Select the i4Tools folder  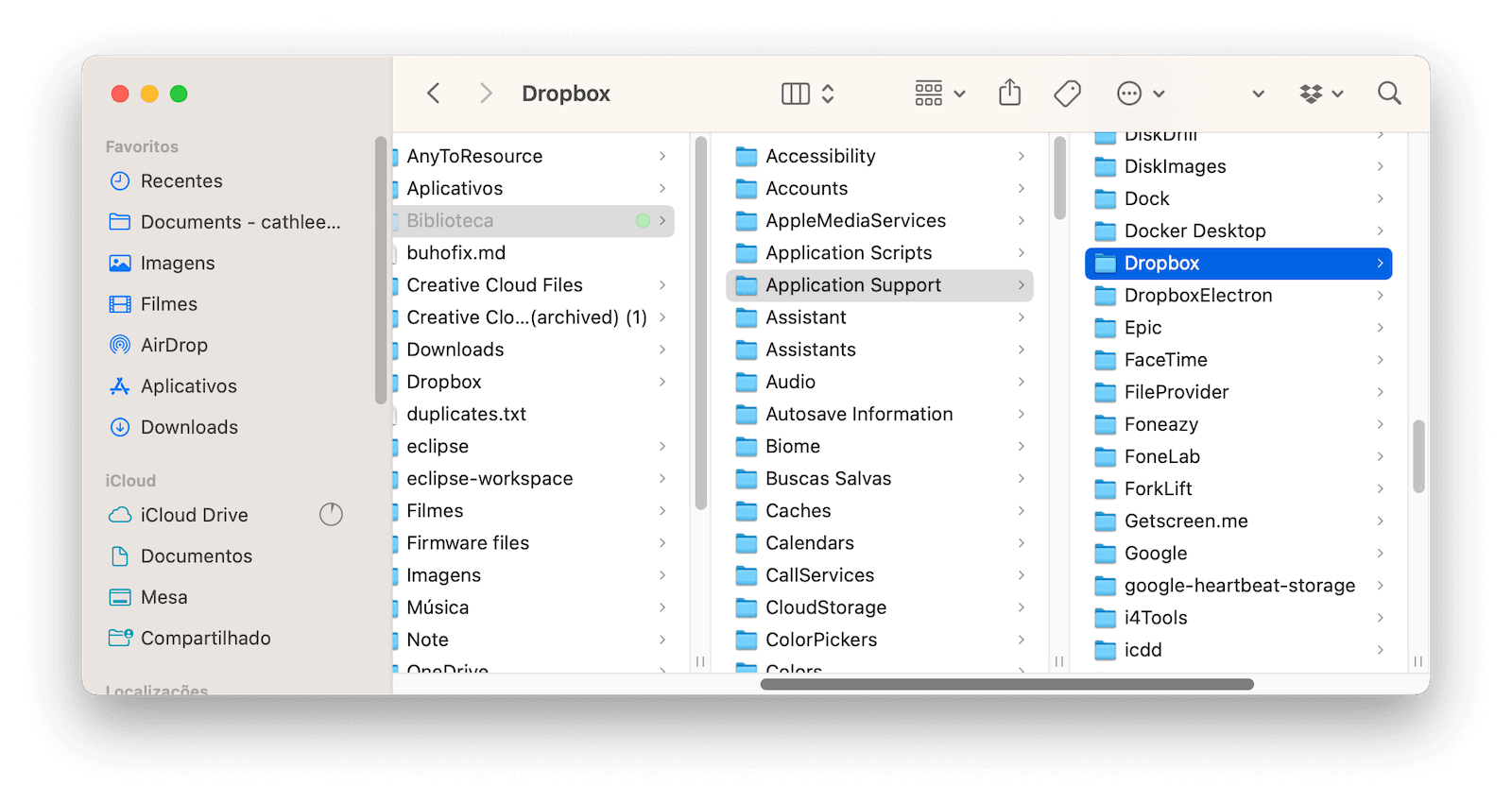click(x=1239, y=618)
